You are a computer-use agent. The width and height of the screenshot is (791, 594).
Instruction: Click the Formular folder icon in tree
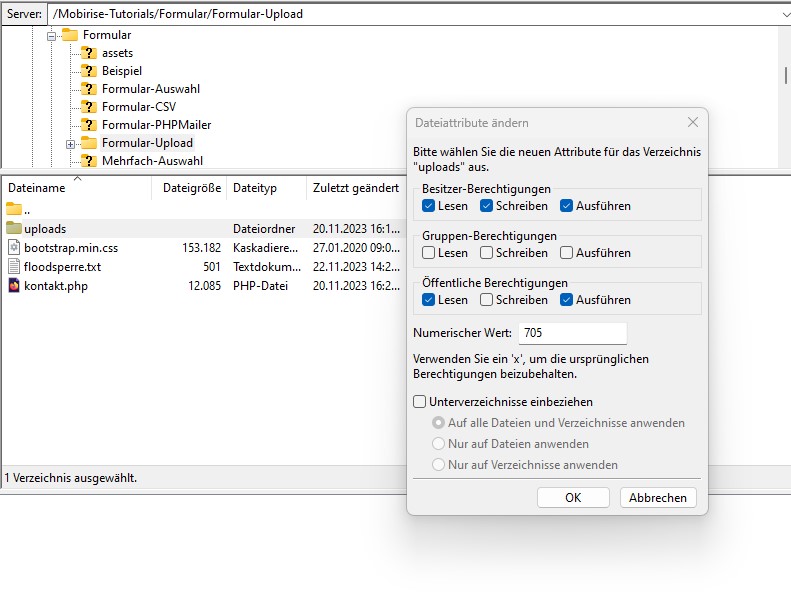pos(70,35)
